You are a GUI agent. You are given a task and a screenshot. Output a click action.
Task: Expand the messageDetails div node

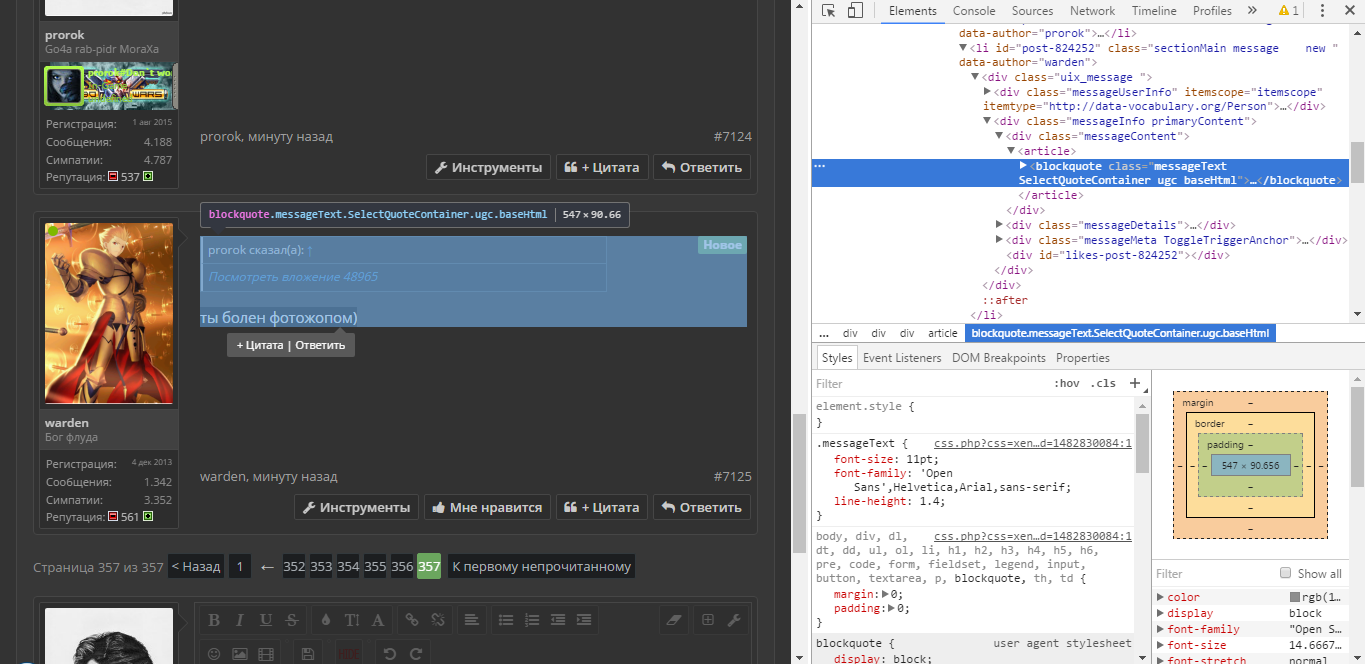coord(1000,225)
